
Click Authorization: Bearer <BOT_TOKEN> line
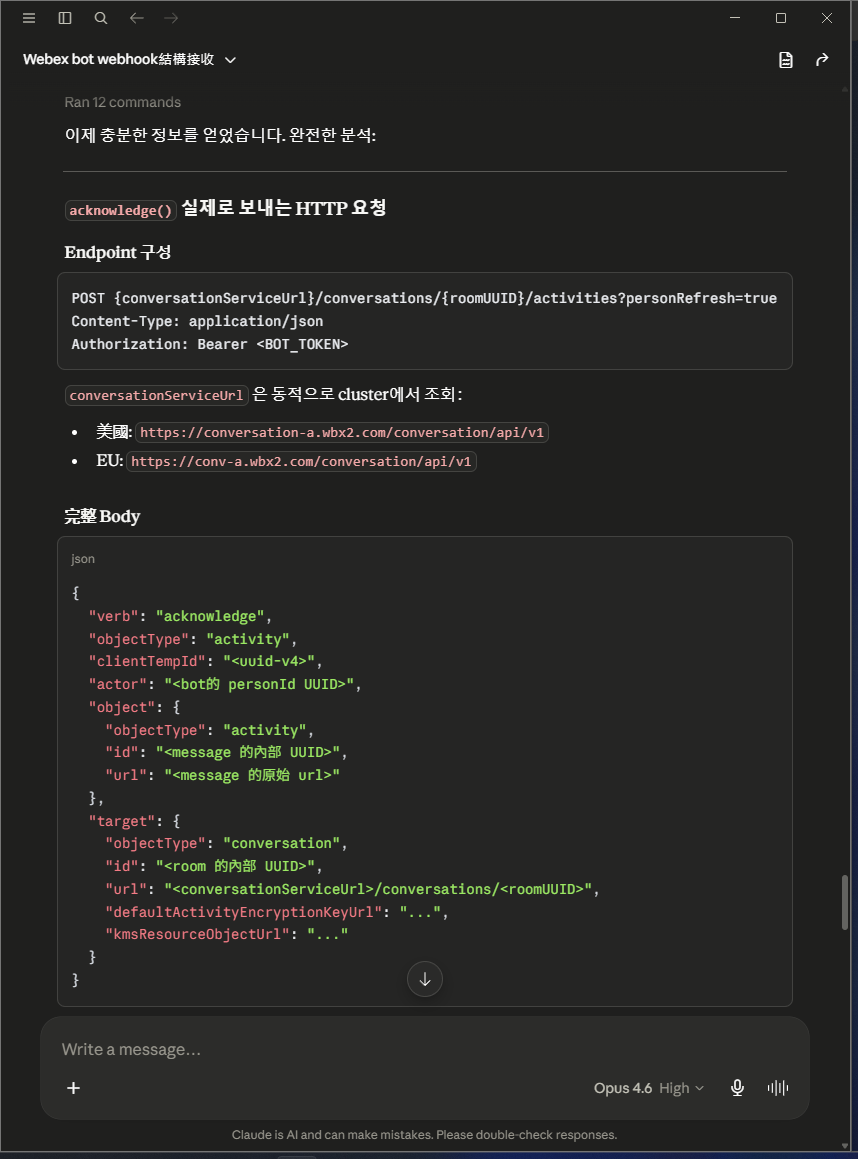[x=210, y=344]
